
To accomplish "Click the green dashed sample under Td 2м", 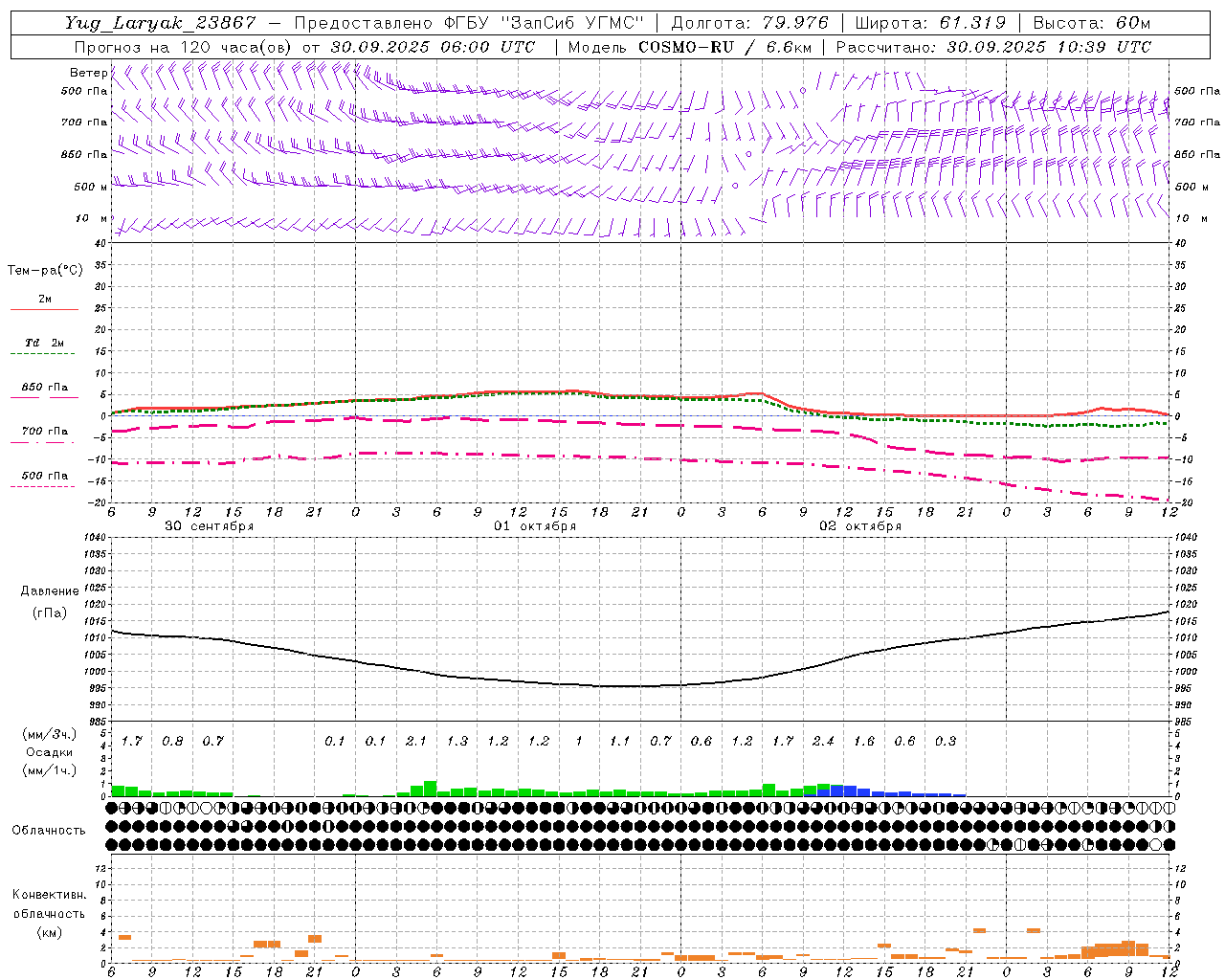I will [44, 354].
